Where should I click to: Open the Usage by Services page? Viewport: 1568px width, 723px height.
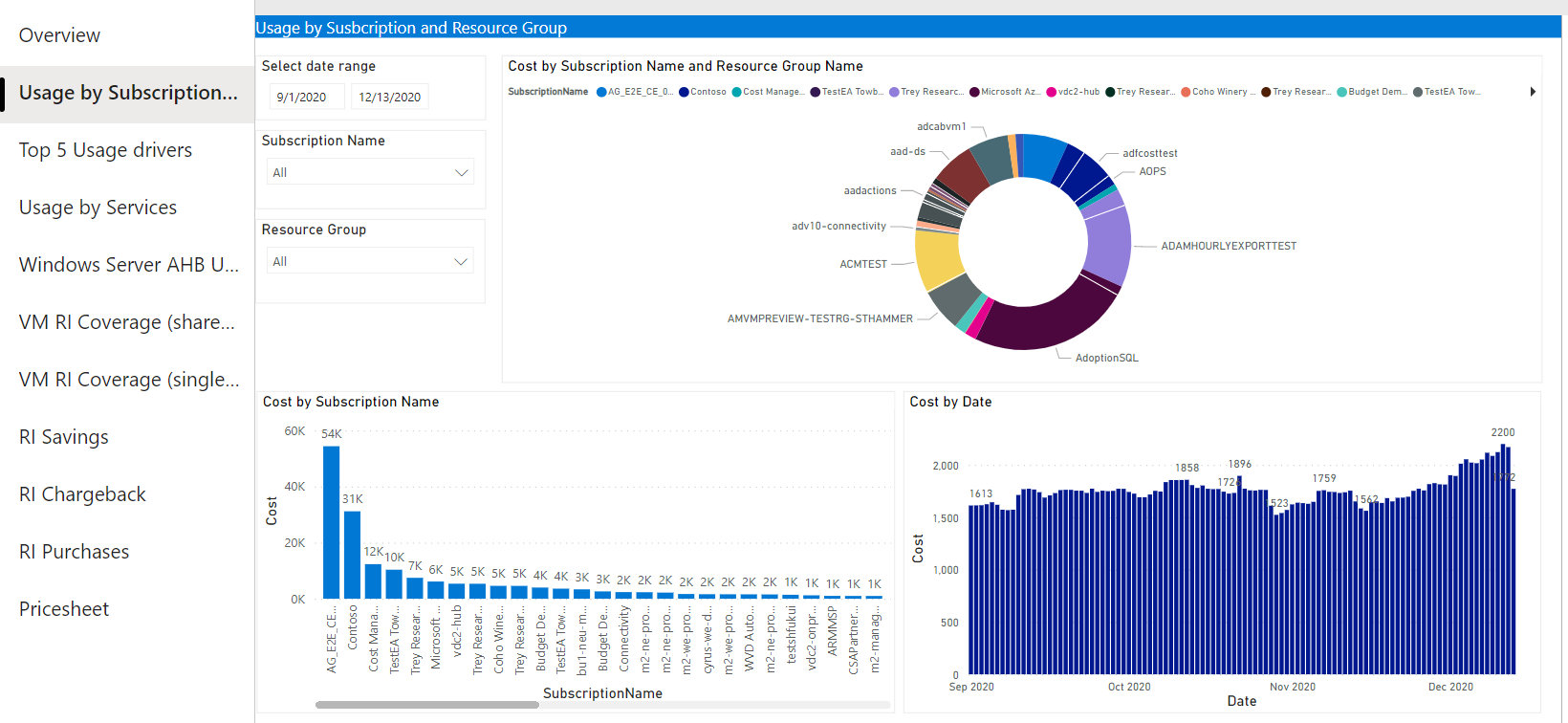click(x=98, y=208)
